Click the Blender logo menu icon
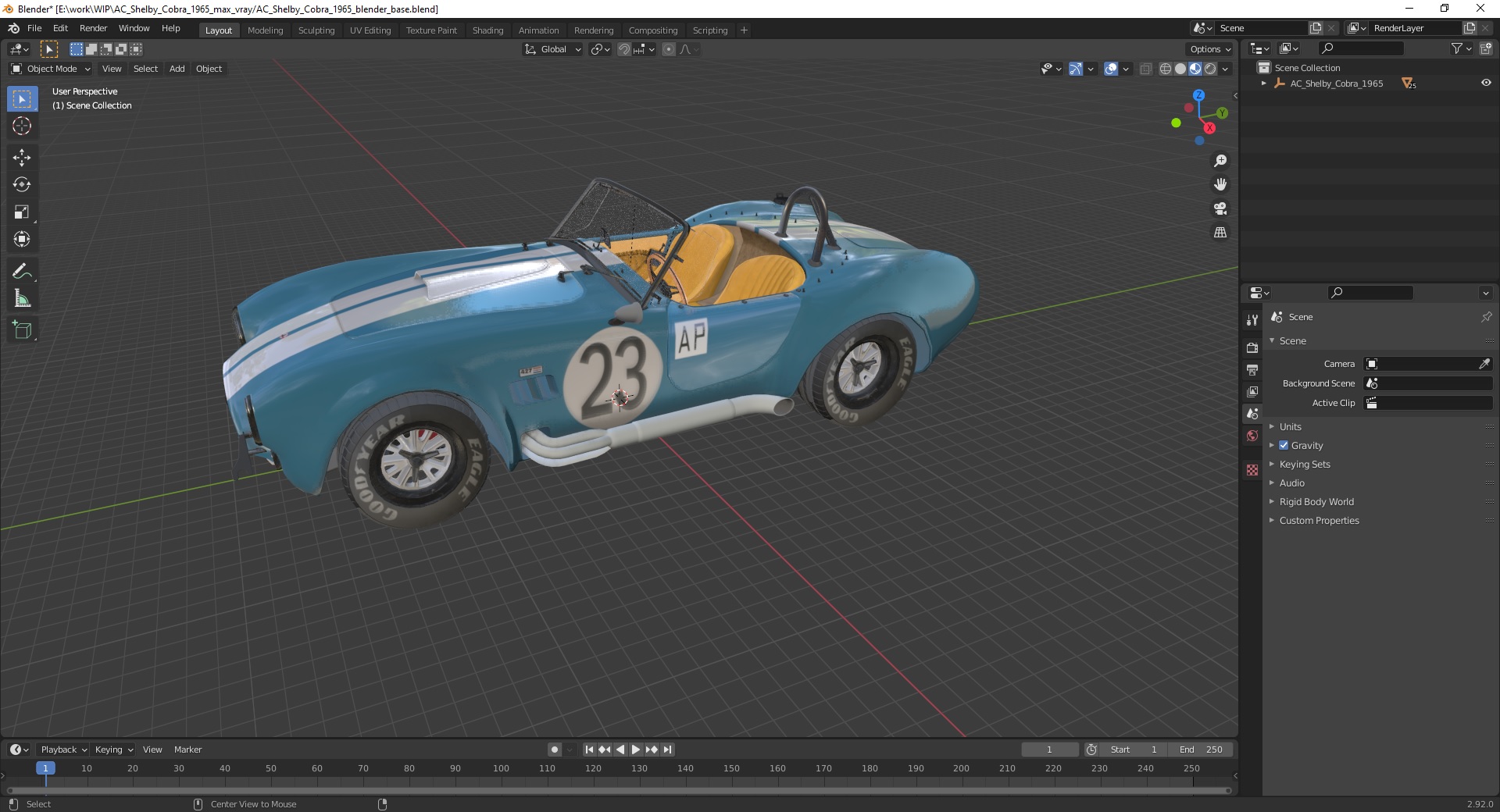This screenshot has width=1500, height=812. [13, 28]
